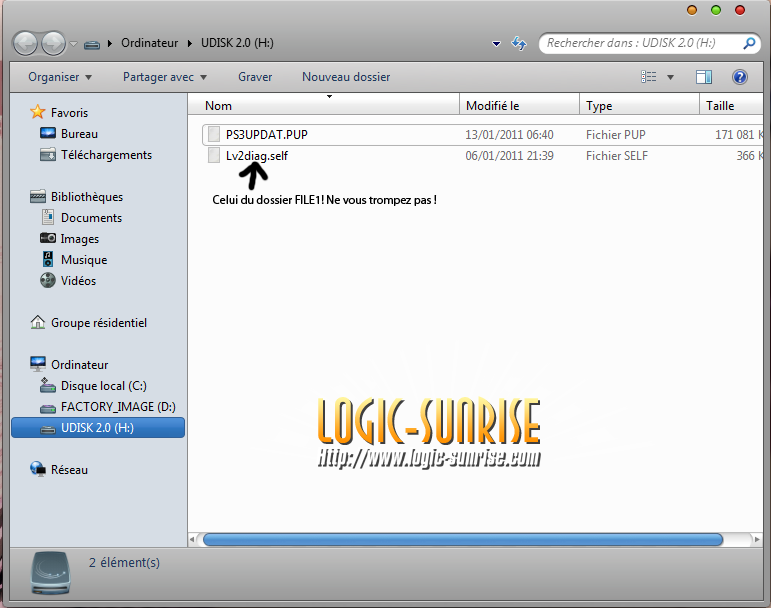This screenshot has width=771, height=608.
Task: Click the refresh icon beside address bar
Action: click(519, 44)
